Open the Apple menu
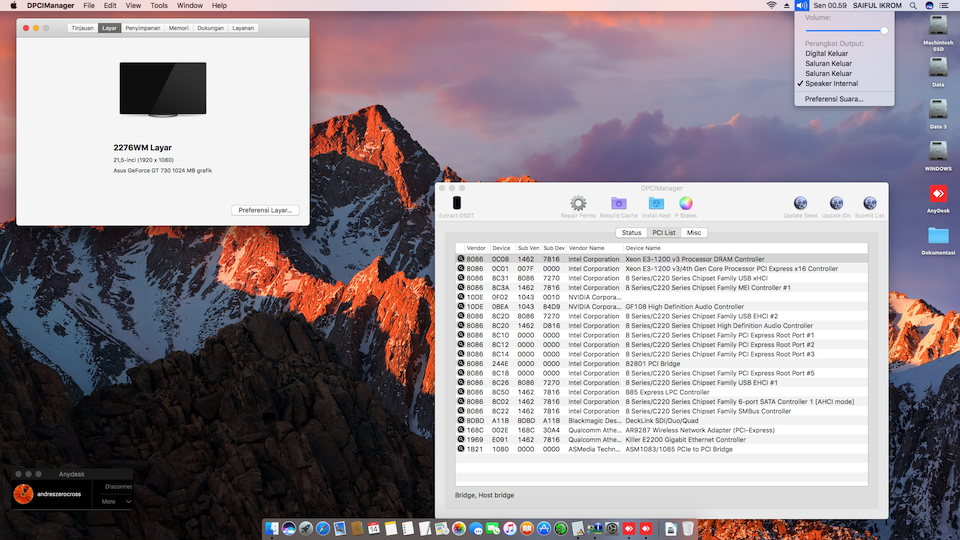The width and height of the screenshot is (960, 540). tap(13, 6)
